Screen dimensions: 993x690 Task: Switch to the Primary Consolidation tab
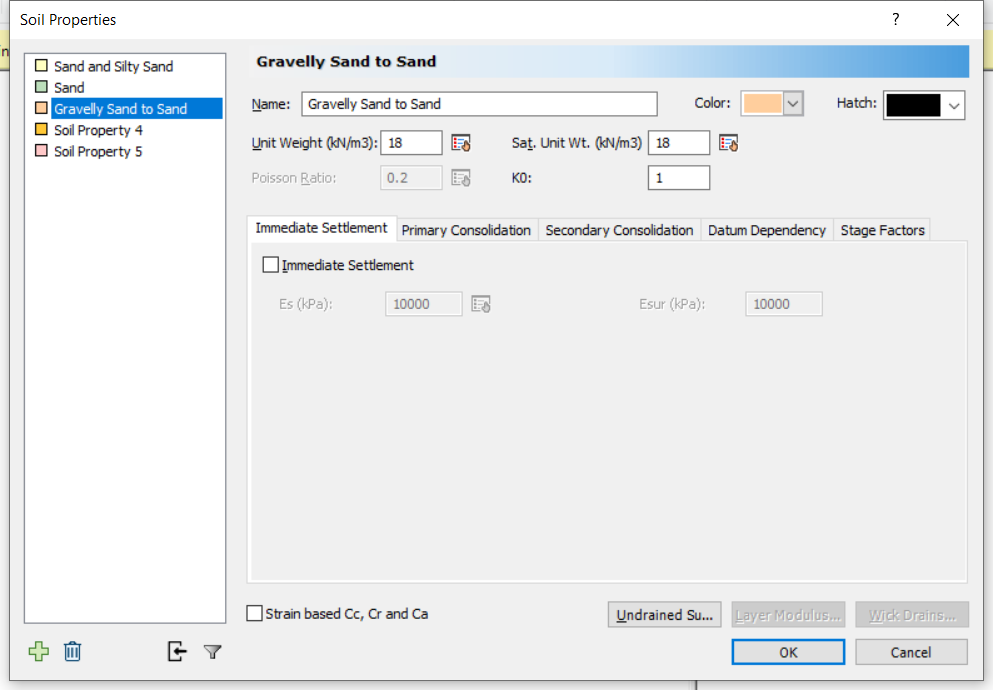tap(466, 229)
